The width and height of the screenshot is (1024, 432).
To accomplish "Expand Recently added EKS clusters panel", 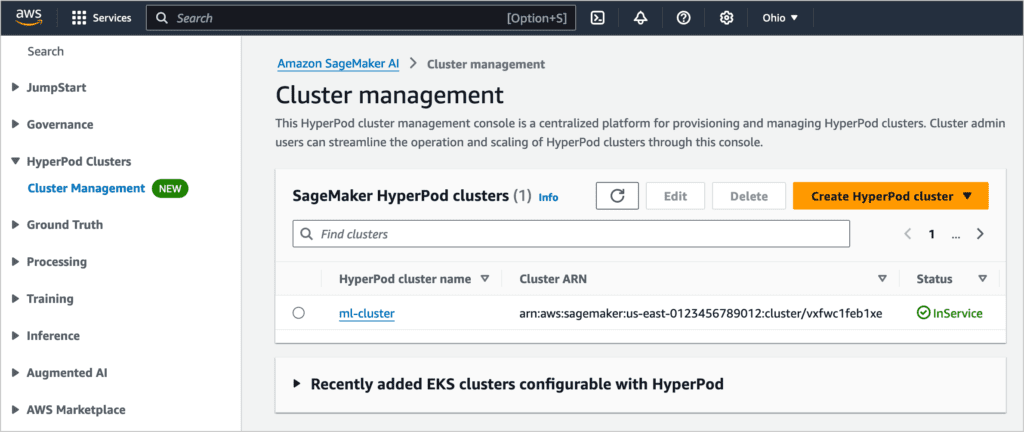I will [297, 384].
